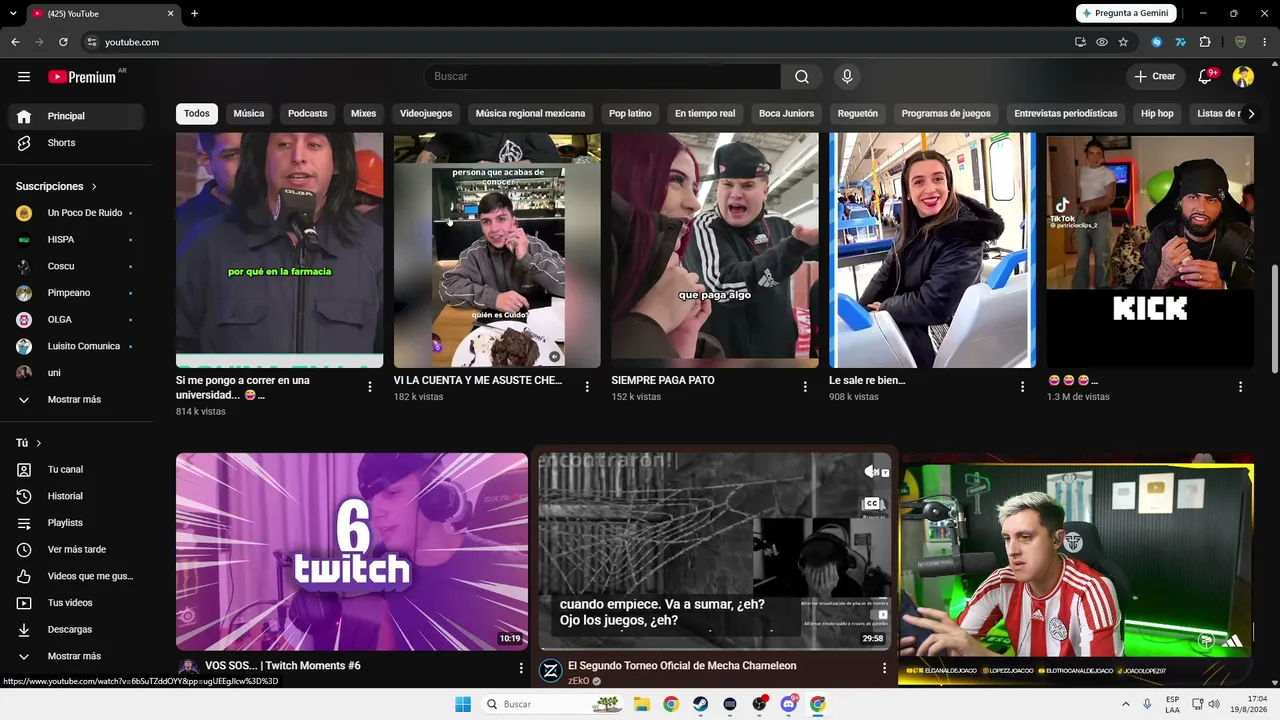The height and width of the screenshot is (720, 1280).
Task: Open Ver más tarde list
Action: [78, 549]
